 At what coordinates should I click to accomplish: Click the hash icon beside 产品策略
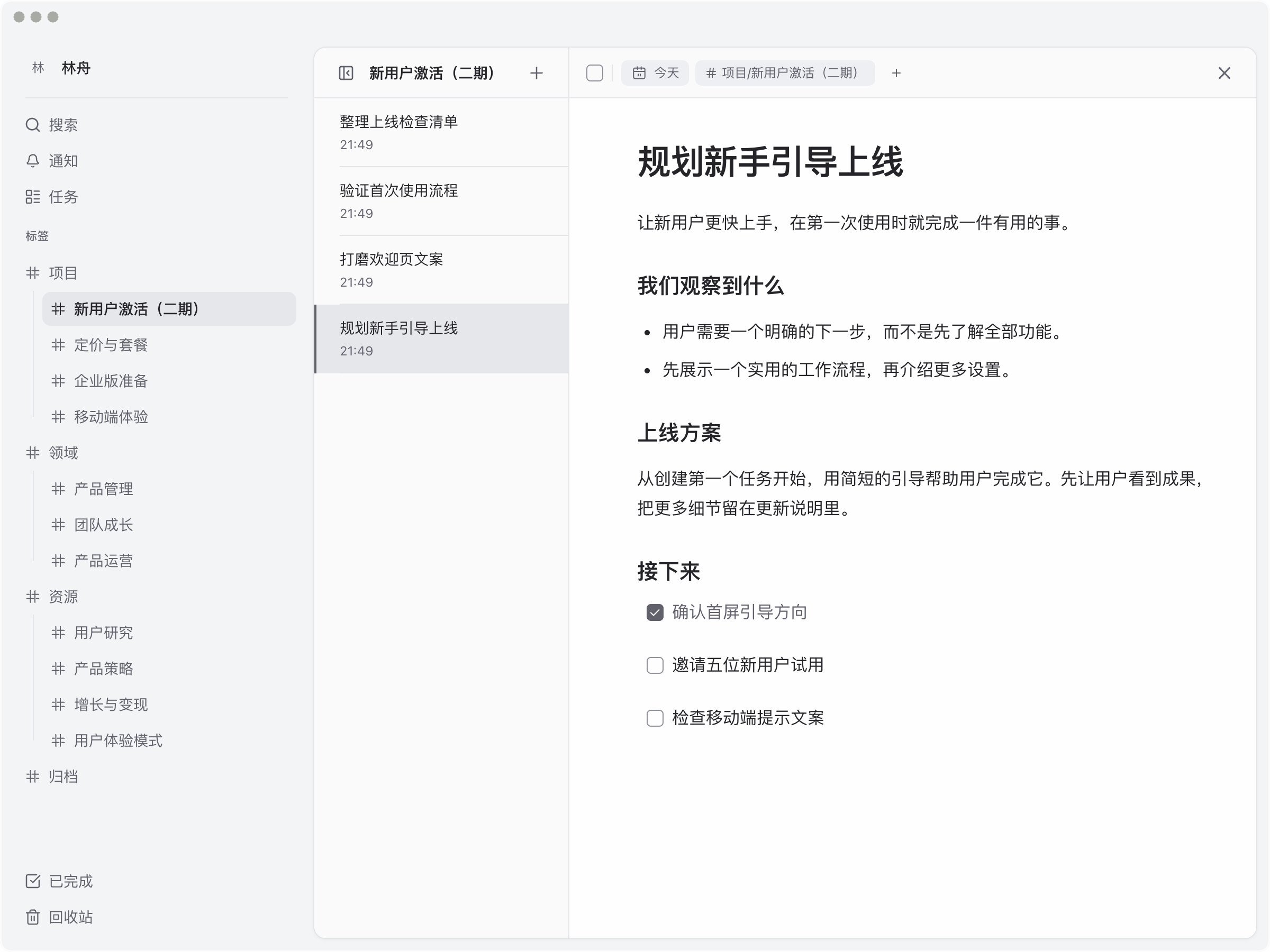(58, 669)
